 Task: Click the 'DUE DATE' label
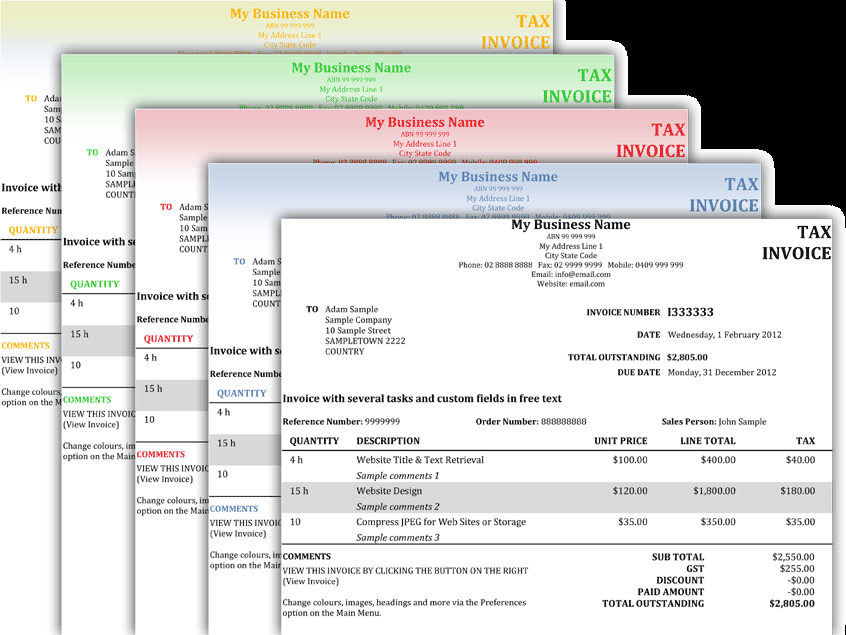[639, 372]
